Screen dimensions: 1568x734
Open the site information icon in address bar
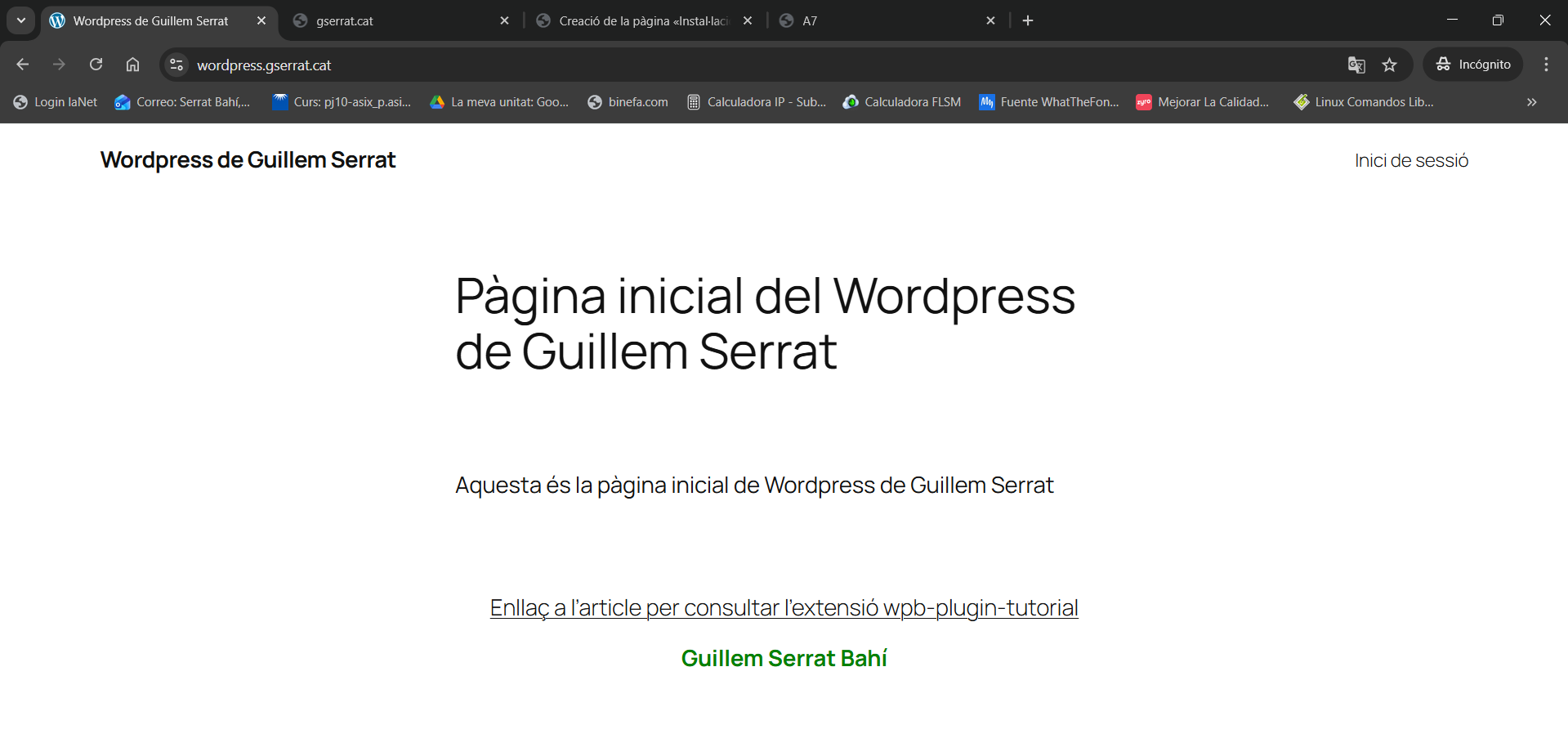(x=176, y=65)
